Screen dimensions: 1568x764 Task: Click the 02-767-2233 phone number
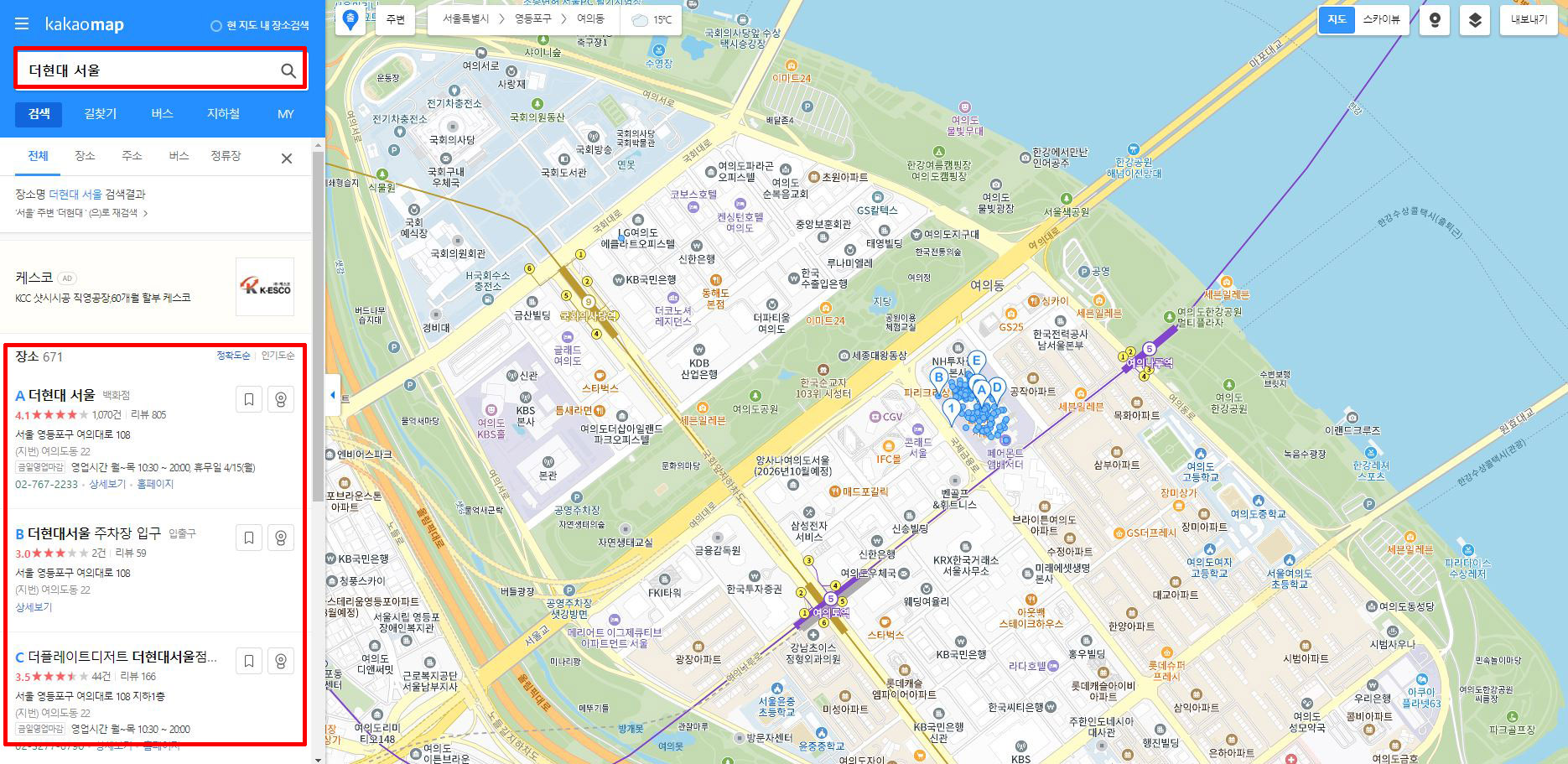click(x=47, y=485)
